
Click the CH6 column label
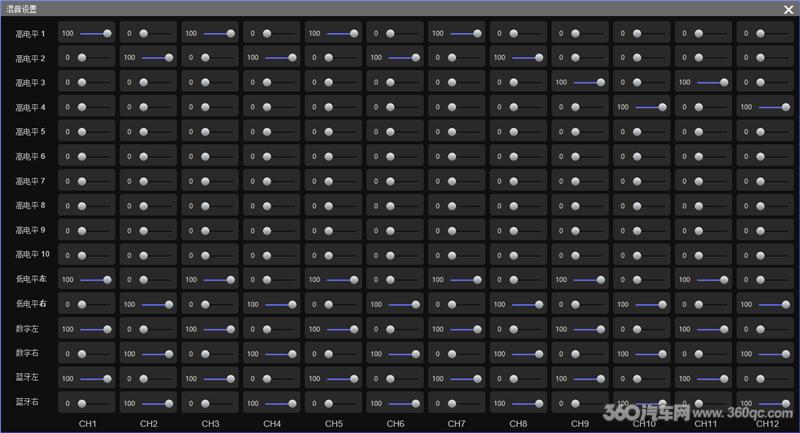(x=395, y=424)
